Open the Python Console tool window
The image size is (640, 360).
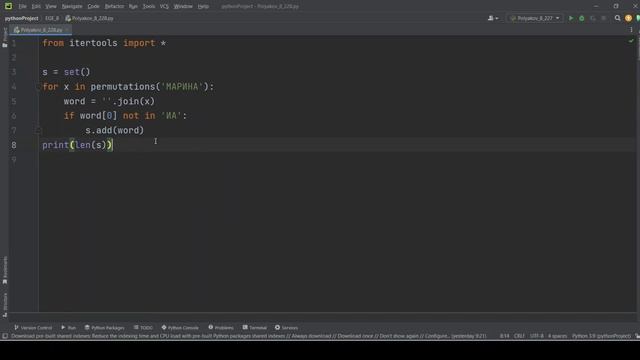pos(180,328)
